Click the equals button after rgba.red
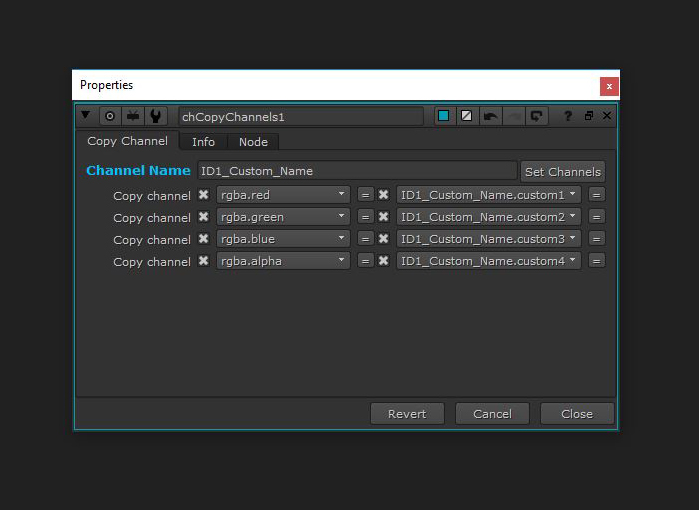Image resolution: width=699 pixels, height=510 pixels. [366, 195]
